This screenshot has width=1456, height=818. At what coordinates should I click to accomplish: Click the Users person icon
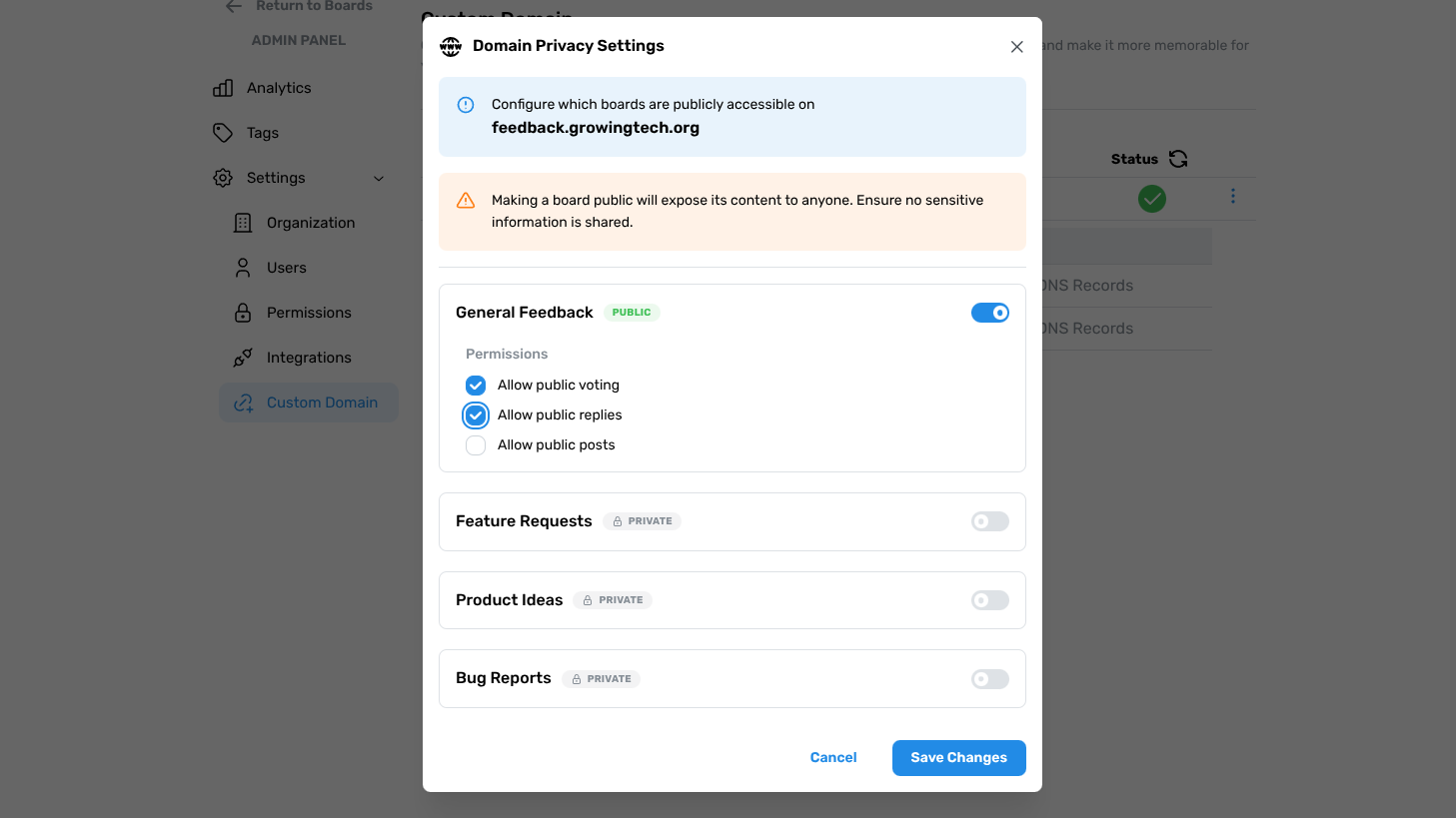243,268
